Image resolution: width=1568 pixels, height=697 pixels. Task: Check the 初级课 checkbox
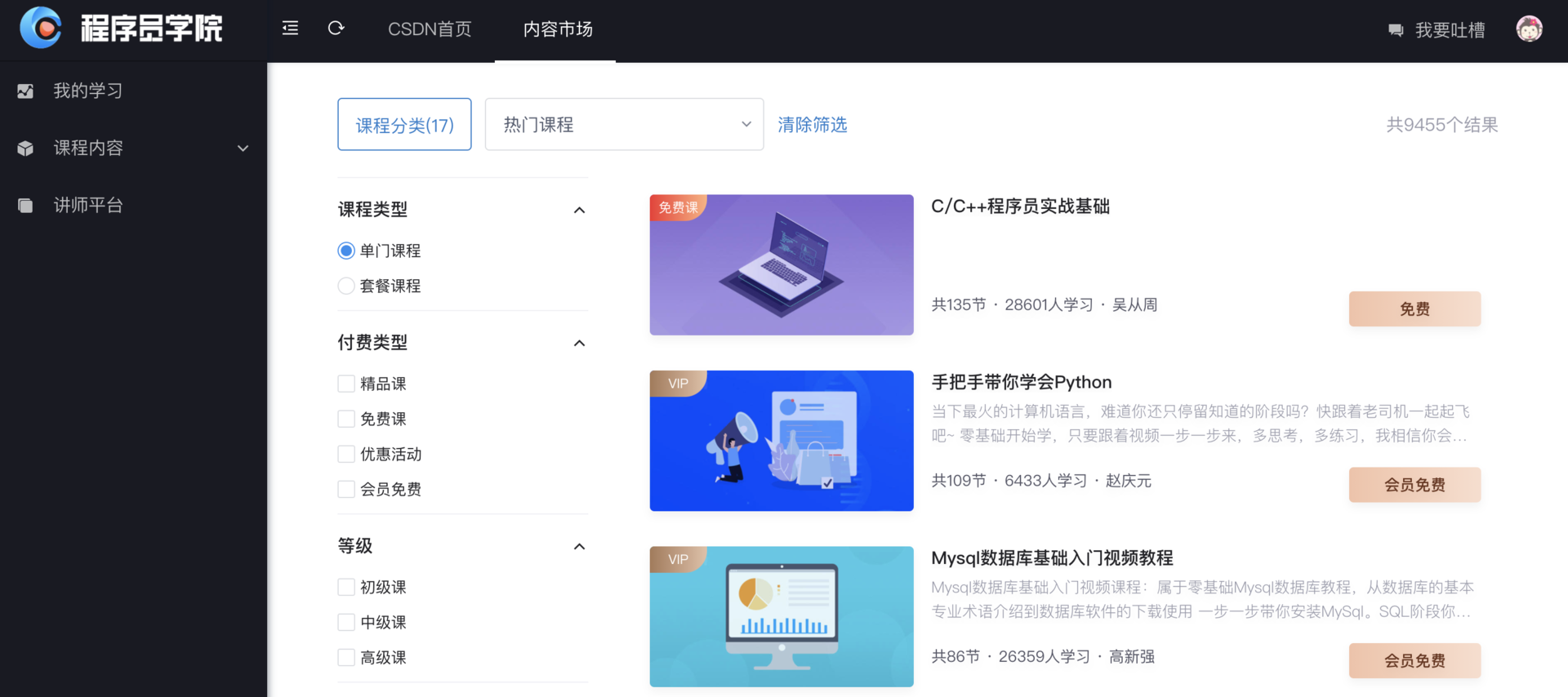tap(346, 587)
